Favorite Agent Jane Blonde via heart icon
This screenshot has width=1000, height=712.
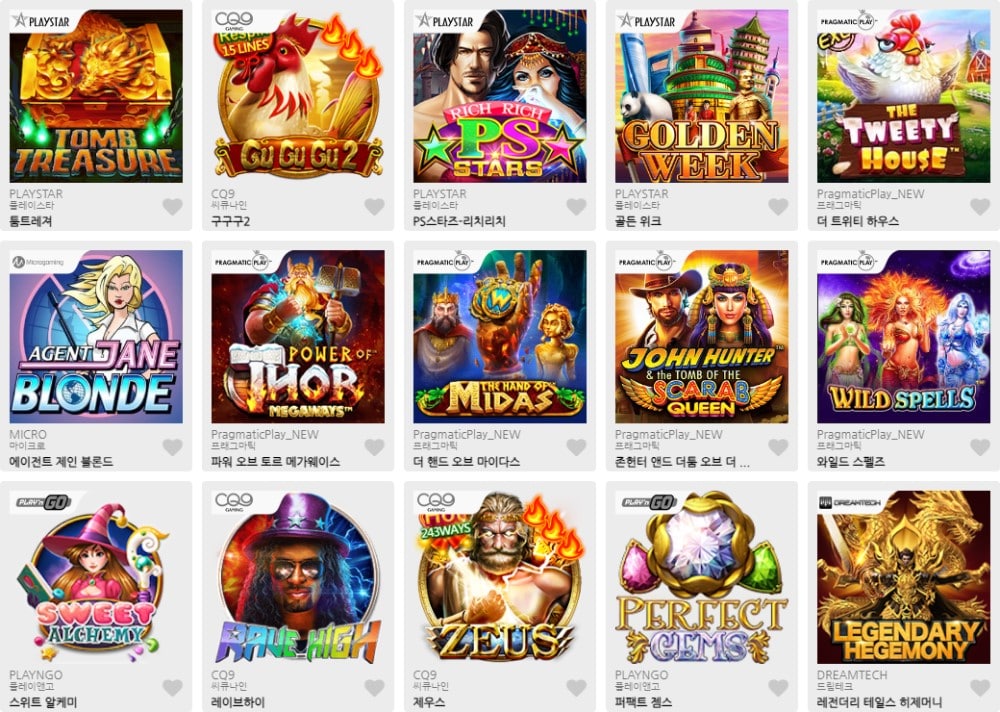tap(172, 447)
